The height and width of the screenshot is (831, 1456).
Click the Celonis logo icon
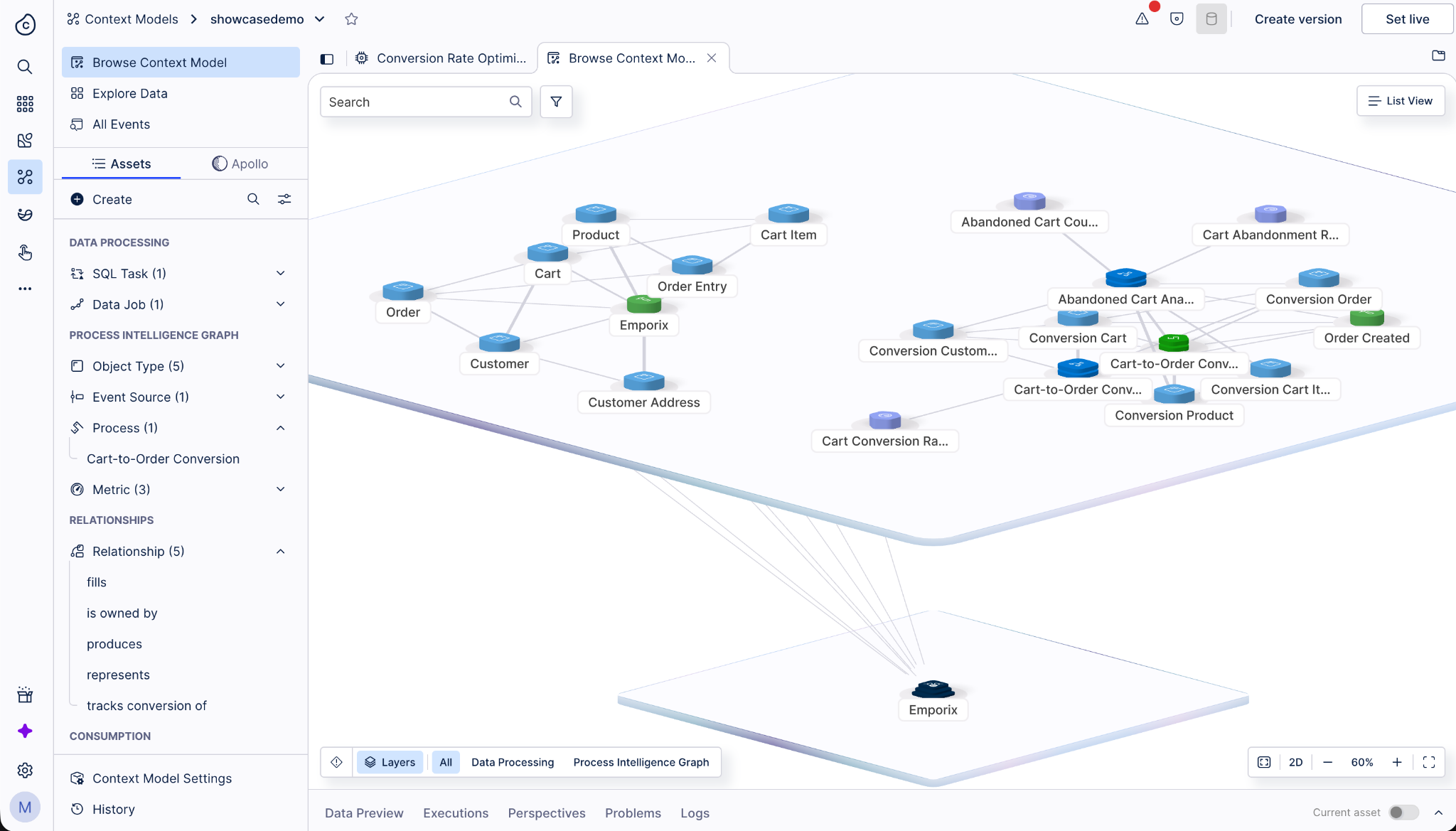(25, 24)
